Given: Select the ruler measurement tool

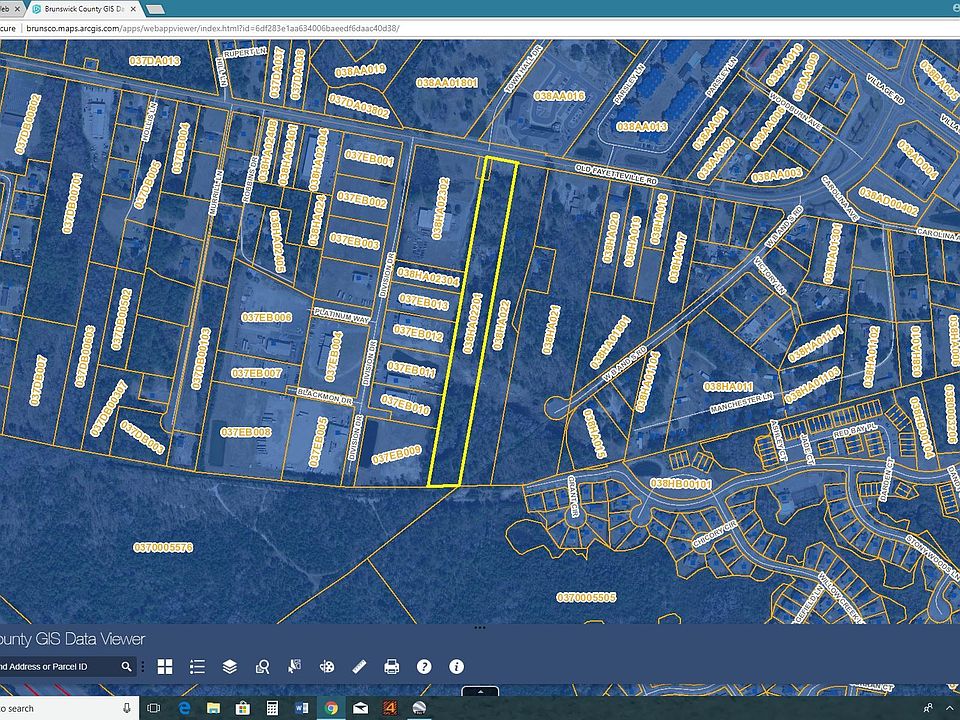Looking at the screenshot, I should [359, 667].
